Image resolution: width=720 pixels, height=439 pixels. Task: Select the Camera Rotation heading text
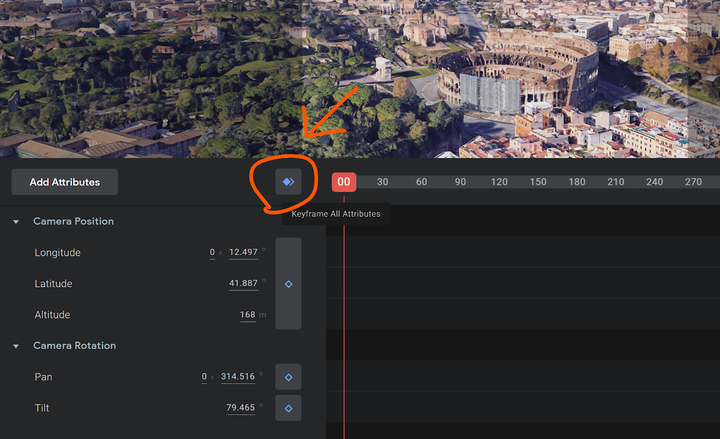click(74, 345)
